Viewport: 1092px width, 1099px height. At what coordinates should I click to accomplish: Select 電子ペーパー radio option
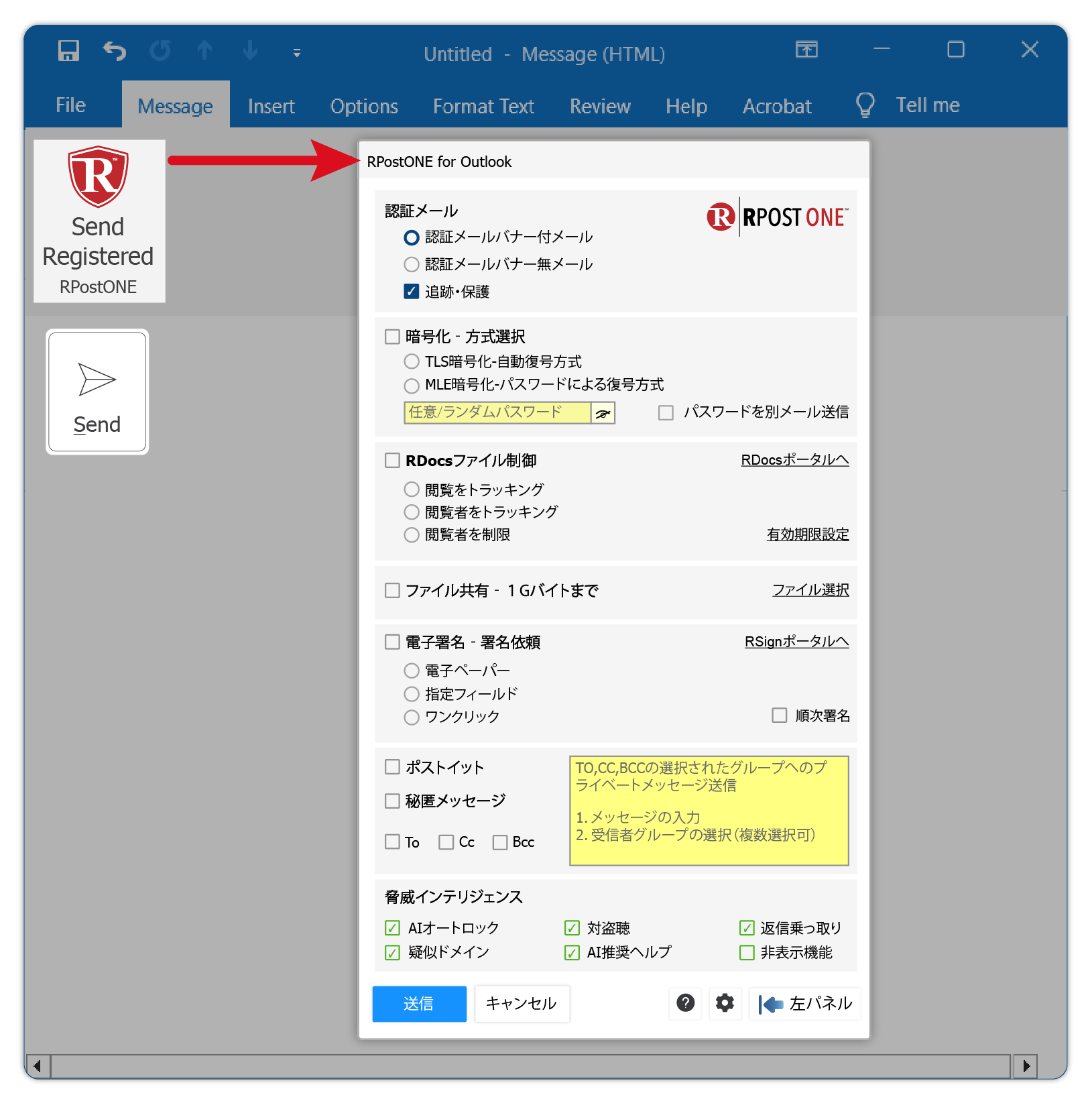point(412,671)
